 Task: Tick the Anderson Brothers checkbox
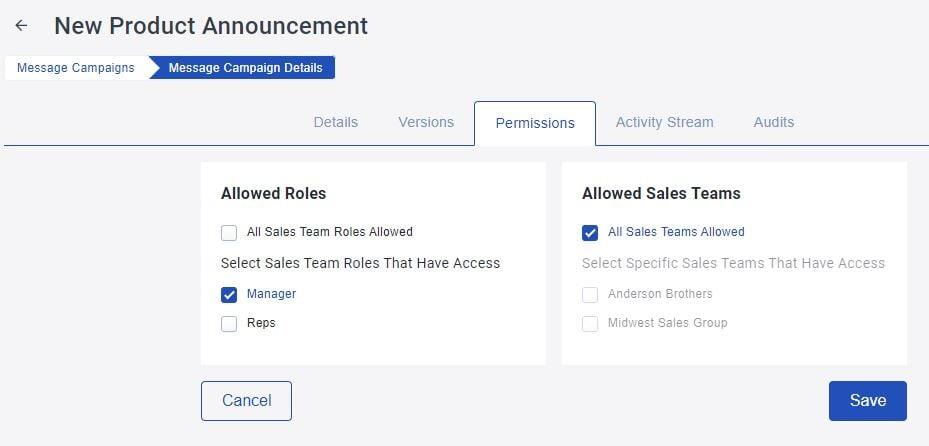click(x=590, y=294)
